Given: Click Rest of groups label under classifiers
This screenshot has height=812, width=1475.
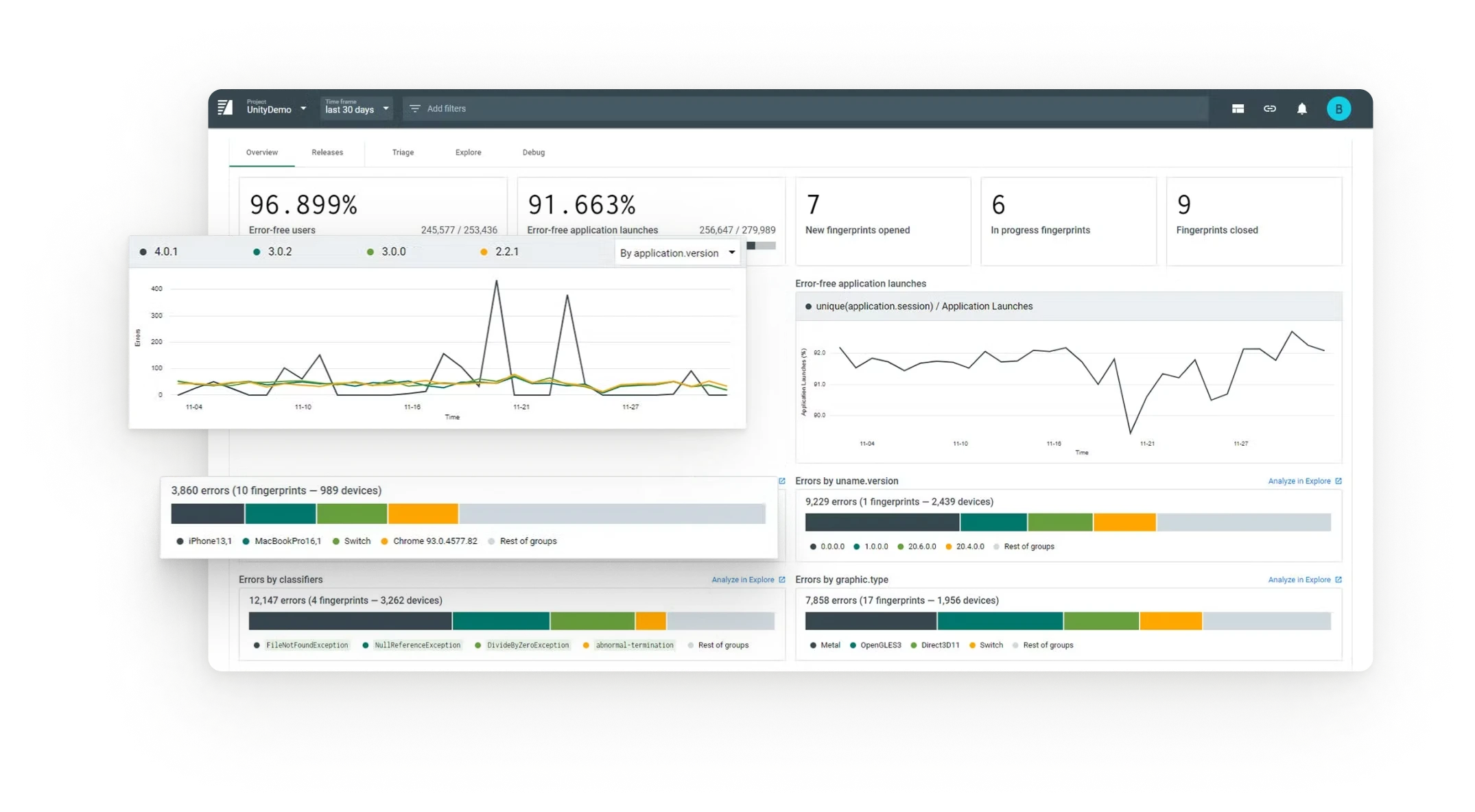Looking at the screenshot, I should coord(722,645).
